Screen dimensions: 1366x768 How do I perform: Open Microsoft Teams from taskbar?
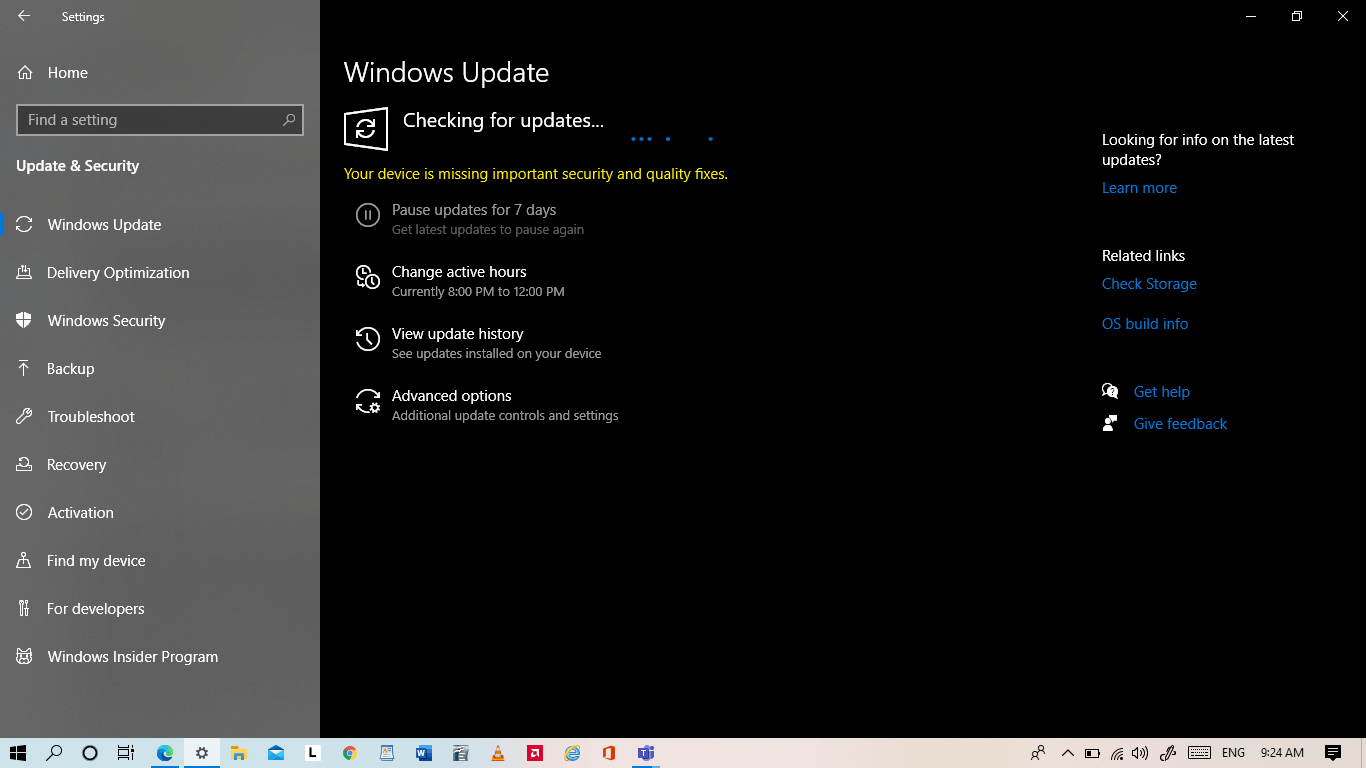click(646, 753)
